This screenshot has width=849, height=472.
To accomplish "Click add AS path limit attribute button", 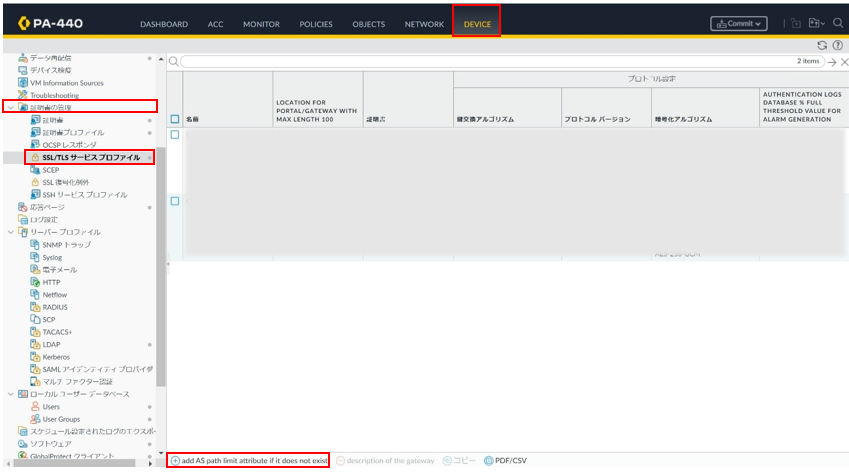I will click(248, 460).
